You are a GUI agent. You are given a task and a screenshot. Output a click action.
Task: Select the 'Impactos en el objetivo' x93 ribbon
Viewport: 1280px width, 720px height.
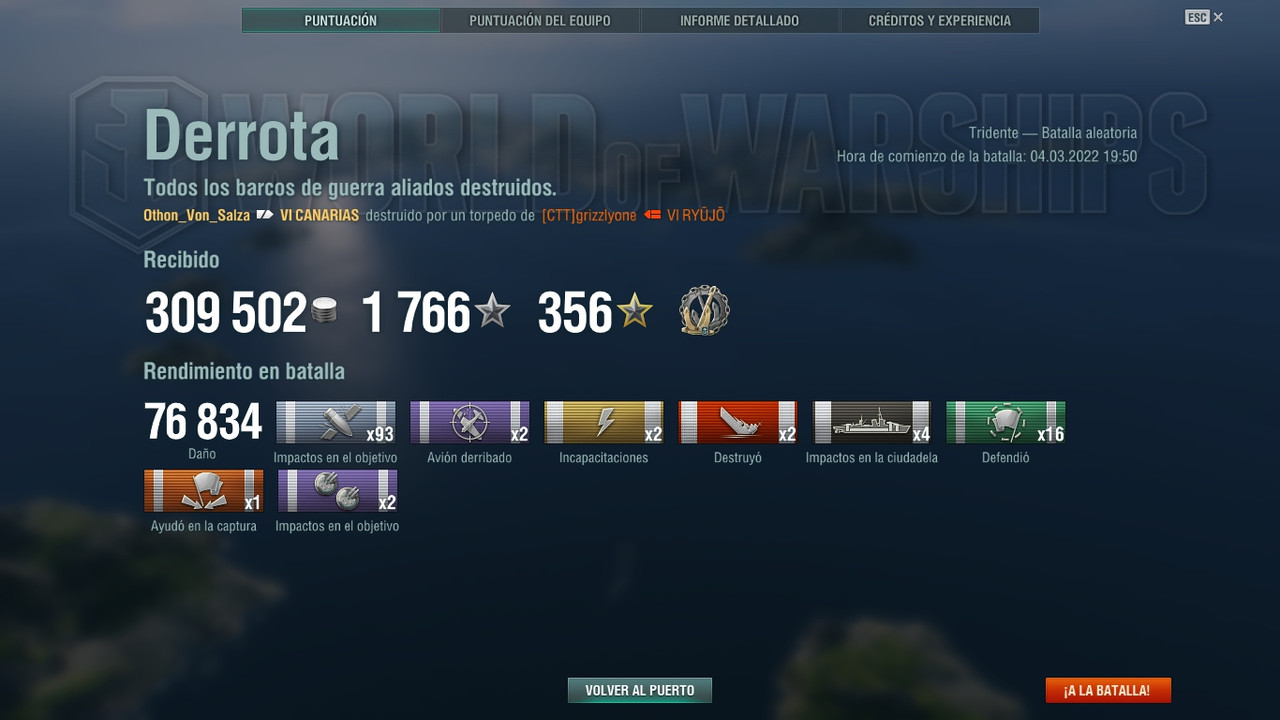[336, 422]
